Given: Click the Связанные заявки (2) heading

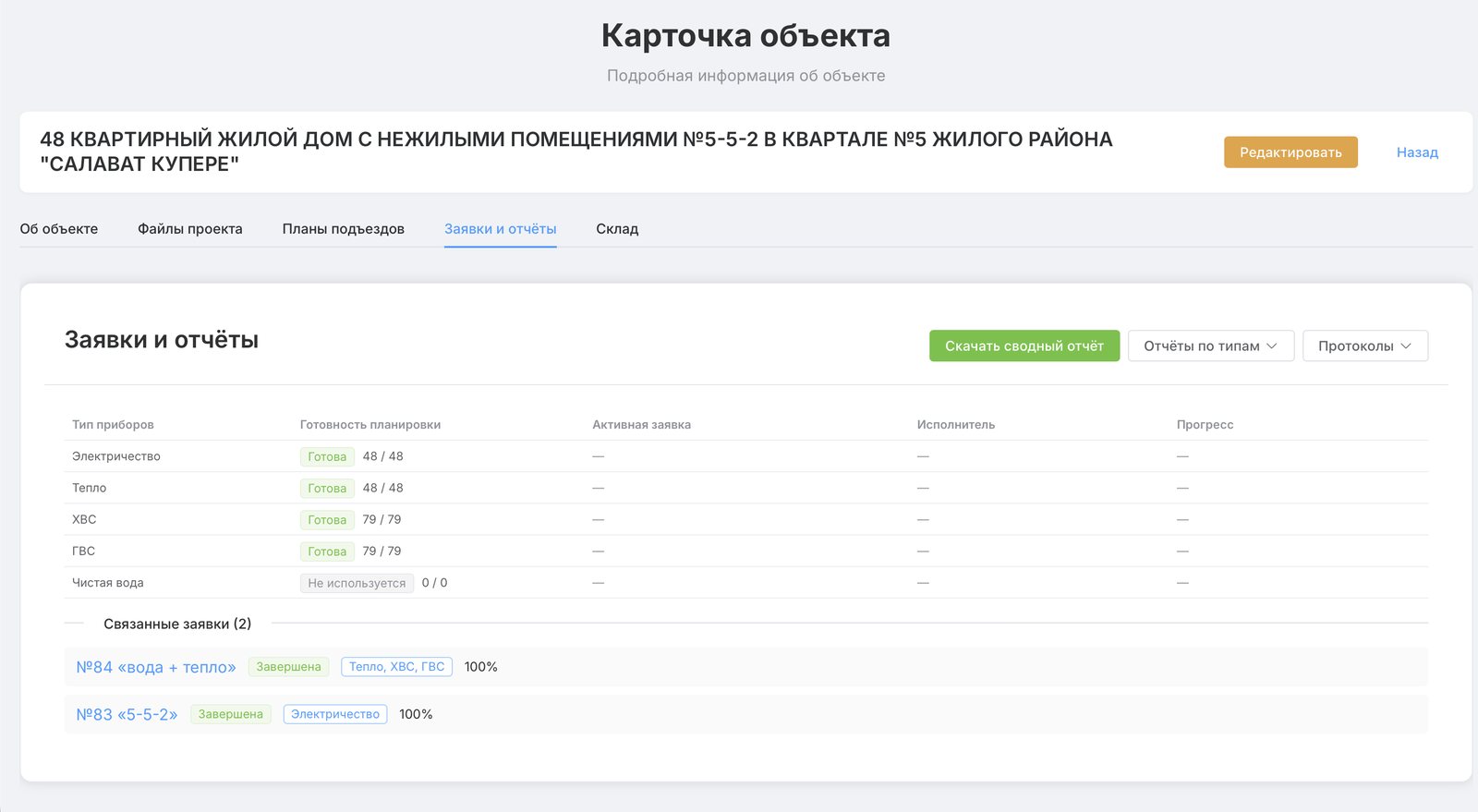Looking at the screenshot, I should (177, 624).
